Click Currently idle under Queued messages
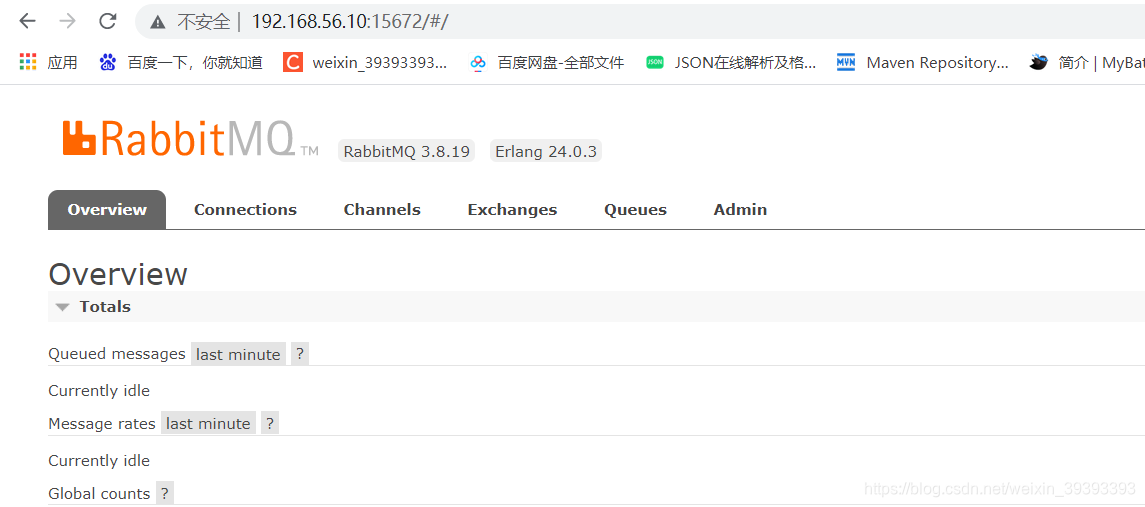Viewport: 1145px width, 507px height. (99, 391)
